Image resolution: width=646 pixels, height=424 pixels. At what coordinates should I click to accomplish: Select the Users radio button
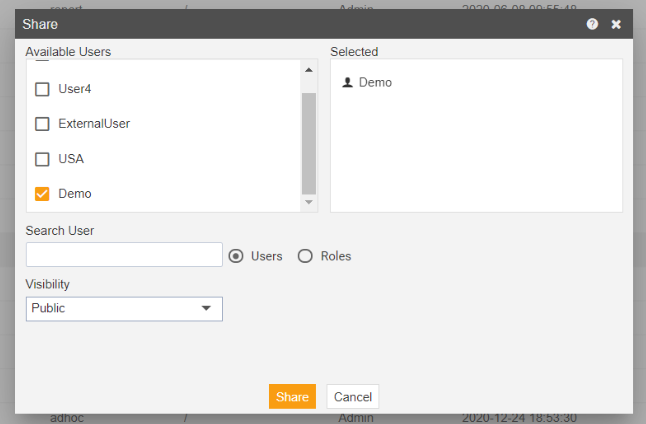click(x=236, y=256)
